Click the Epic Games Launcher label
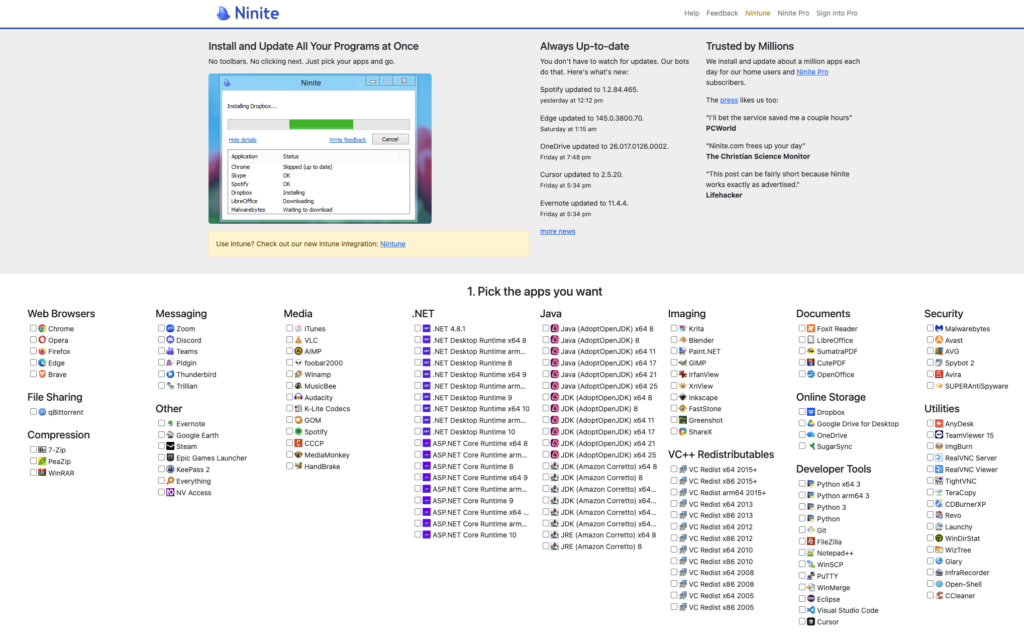This screenshot has height=634, width=1024. (x=211, y=458)
